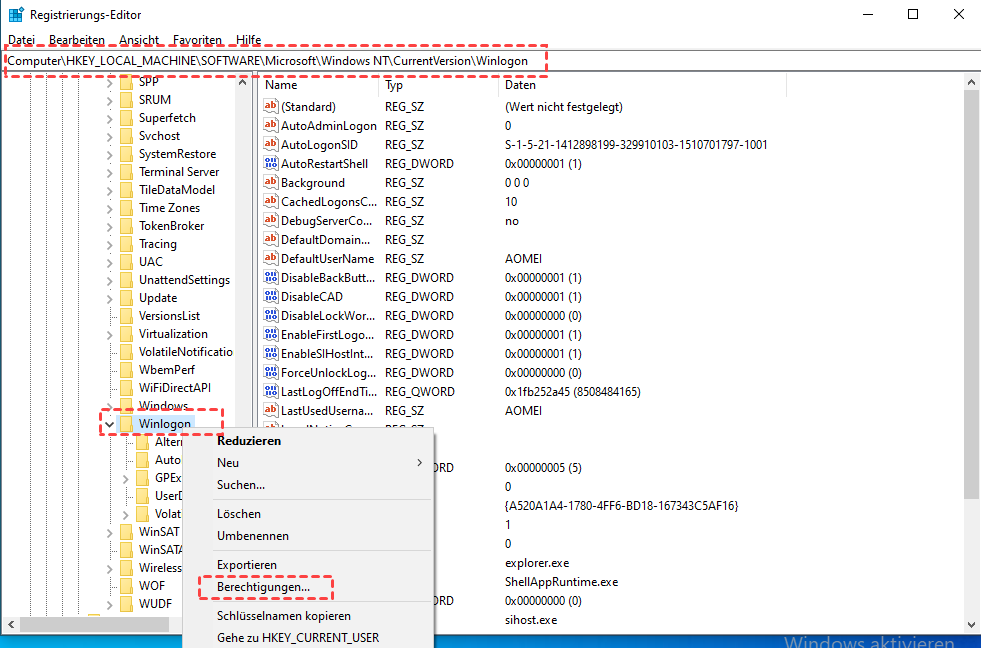This screenshot has width=981, height=648.
Task: Click the Winlogon folder icon in tree
Action: point(126,424)
